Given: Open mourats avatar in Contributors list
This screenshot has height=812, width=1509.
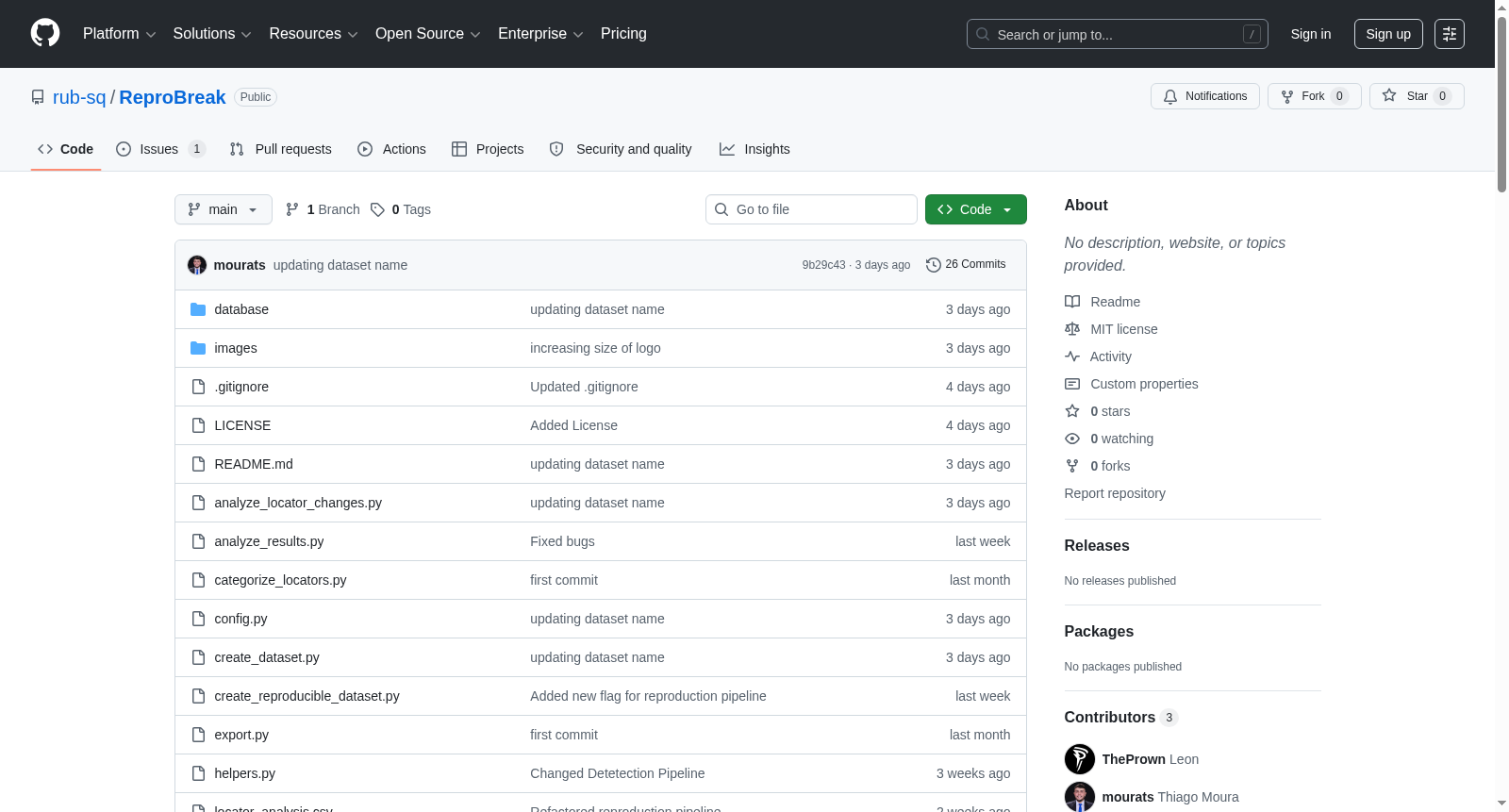Looking at the screenshot, I should coord(1080,797).
